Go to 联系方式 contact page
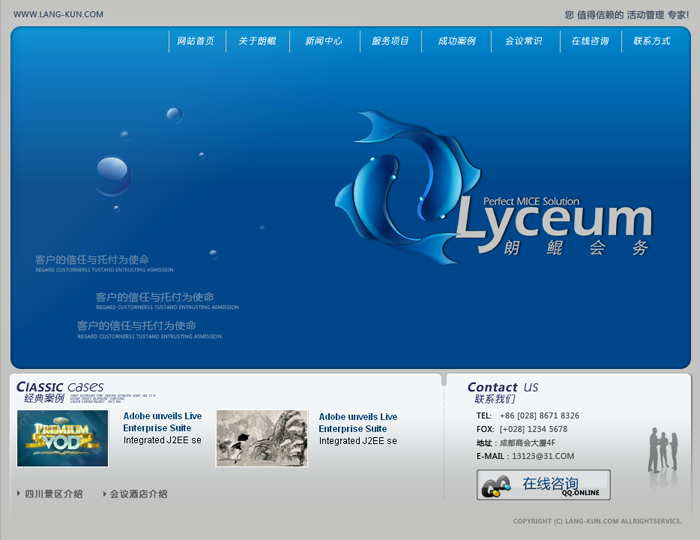 [x=652, y=41]
